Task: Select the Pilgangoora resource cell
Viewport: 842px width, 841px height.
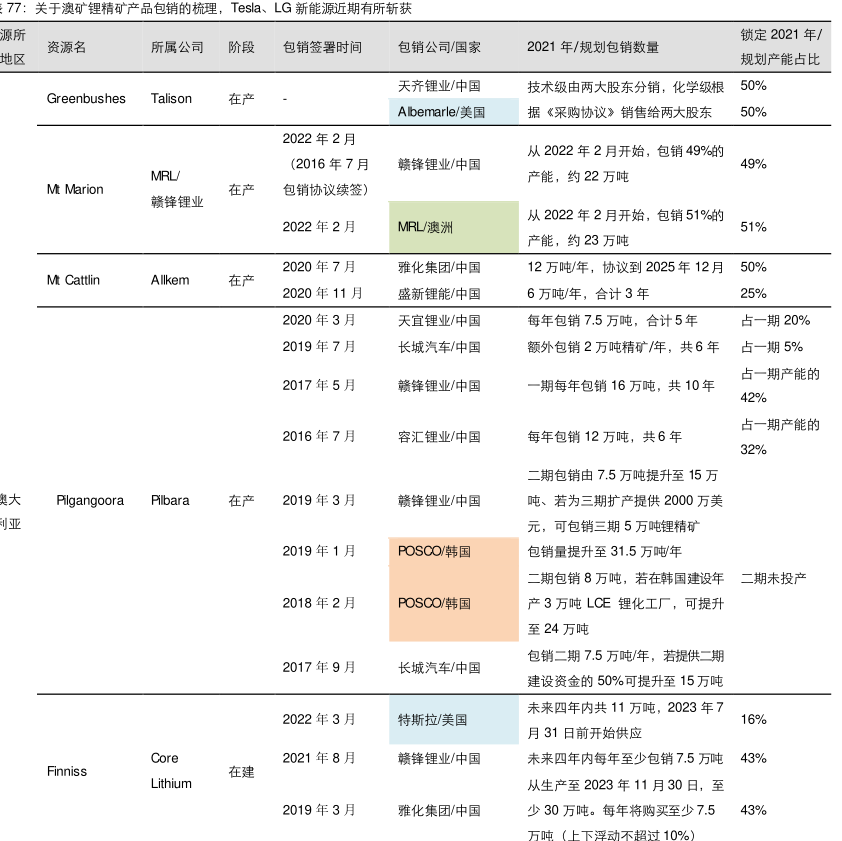Action: point(90,500)
